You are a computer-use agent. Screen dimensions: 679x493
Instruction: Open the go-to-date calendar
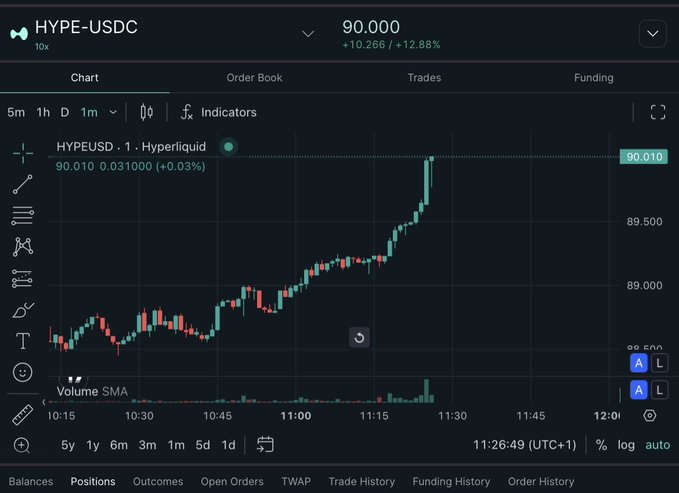pos(265,444)
